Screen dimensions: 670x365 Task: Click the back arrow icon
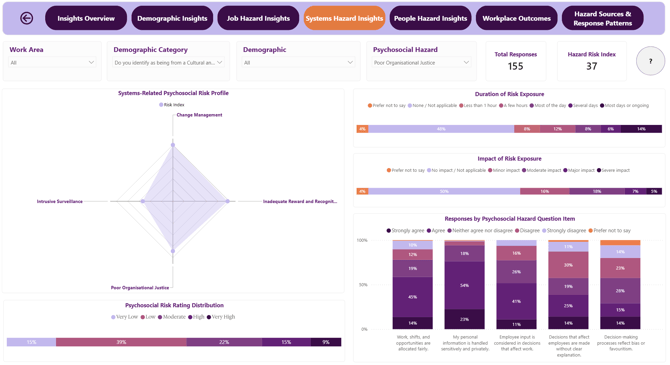click(26, 18)
